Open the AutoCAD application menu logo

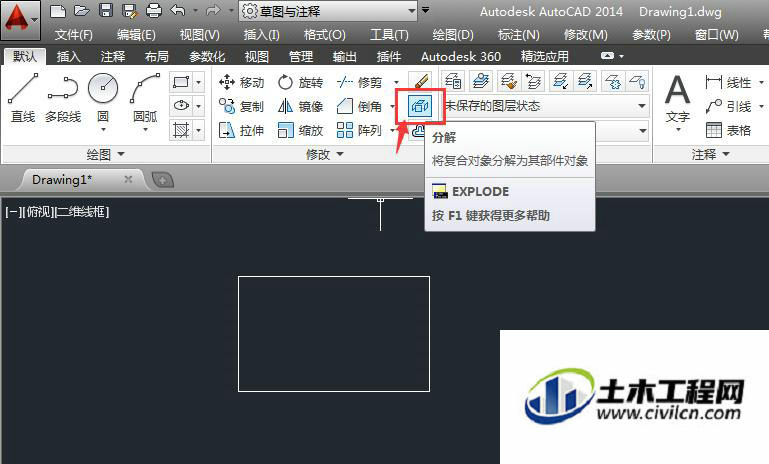[x=19, y=20]
